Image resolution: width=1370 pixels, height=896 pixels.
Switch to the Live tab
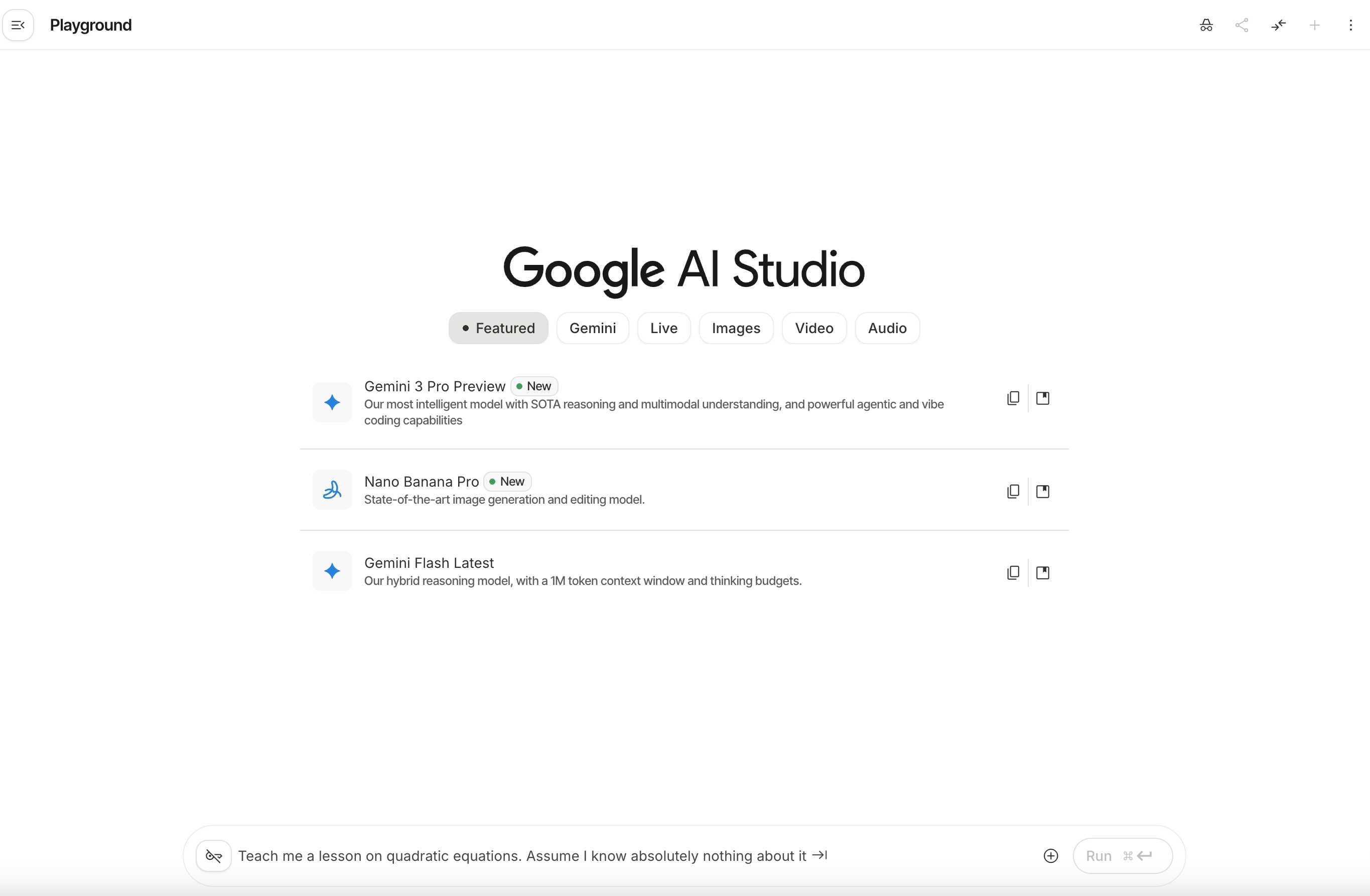pos(663,328)
